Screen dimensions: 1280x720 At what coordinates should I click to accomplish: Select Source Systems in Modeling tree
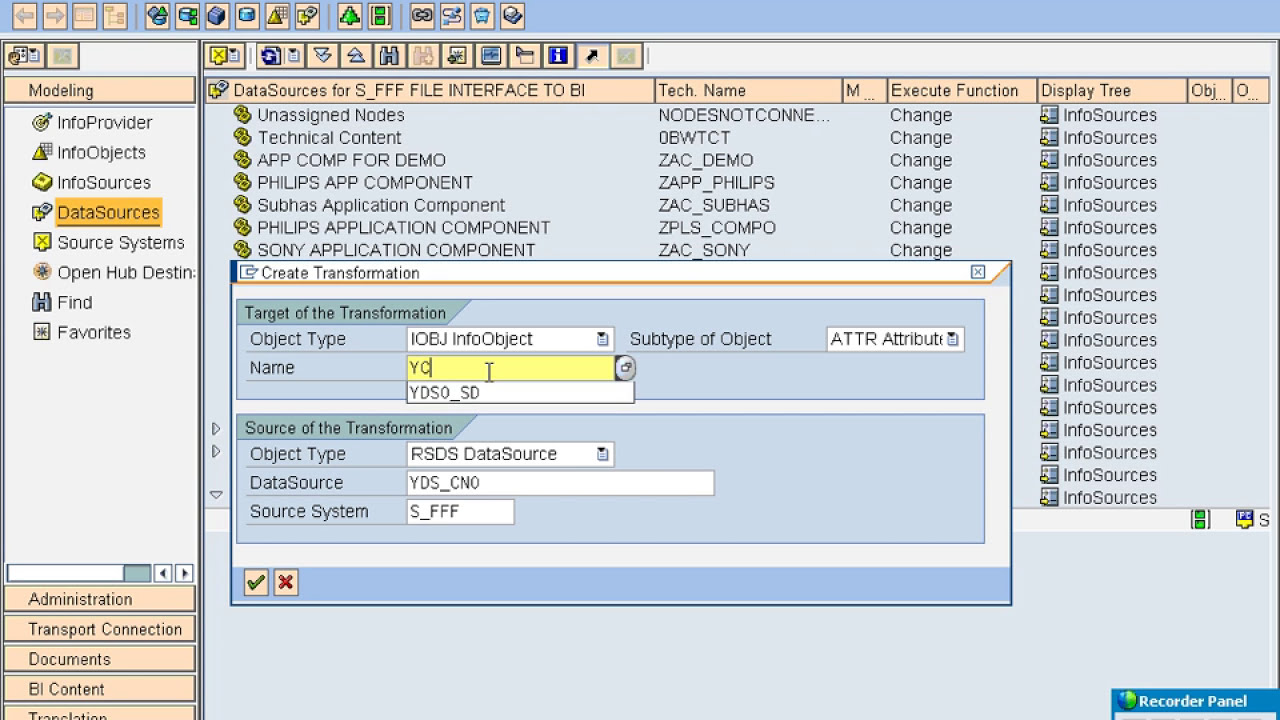click(121, 242)
